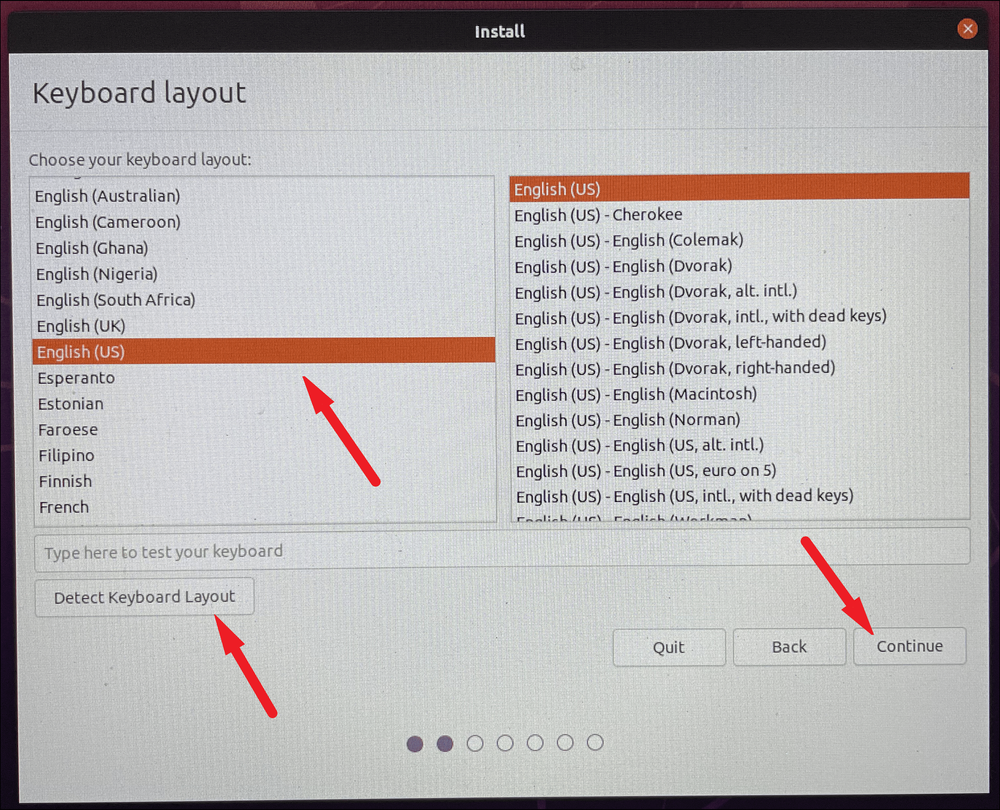
Task: Select English (Australian) keyboard layout
Action: [263, 196]
